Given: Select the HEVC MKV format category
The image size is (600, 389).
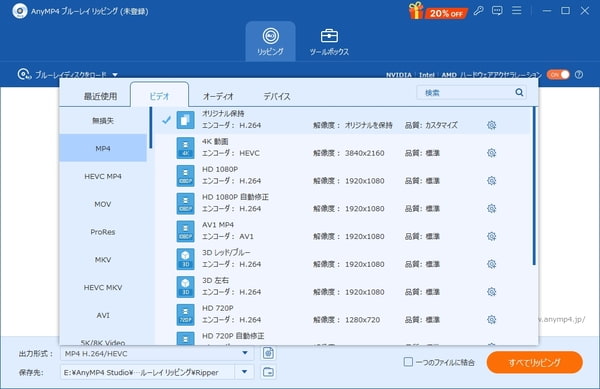Looking at the screenshot, I should pyautogui.click(x=103, y=288).
